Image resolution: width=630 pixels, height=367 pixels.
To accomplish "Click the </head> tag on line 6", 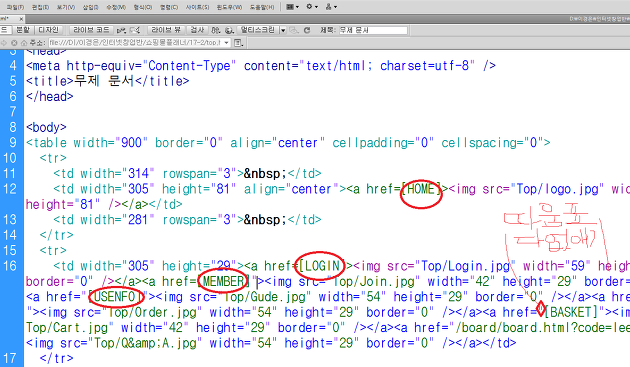I will pyautogui.click(x=50, y=96).
